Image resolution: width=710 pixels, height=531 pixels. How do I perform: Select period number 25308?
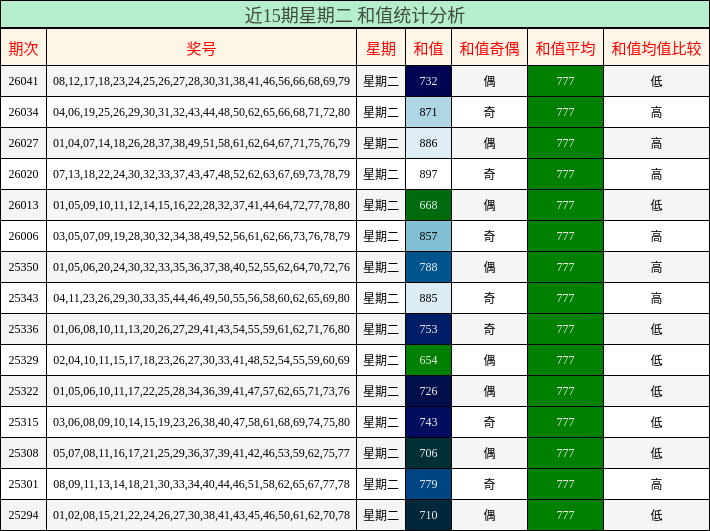(24, 453)
